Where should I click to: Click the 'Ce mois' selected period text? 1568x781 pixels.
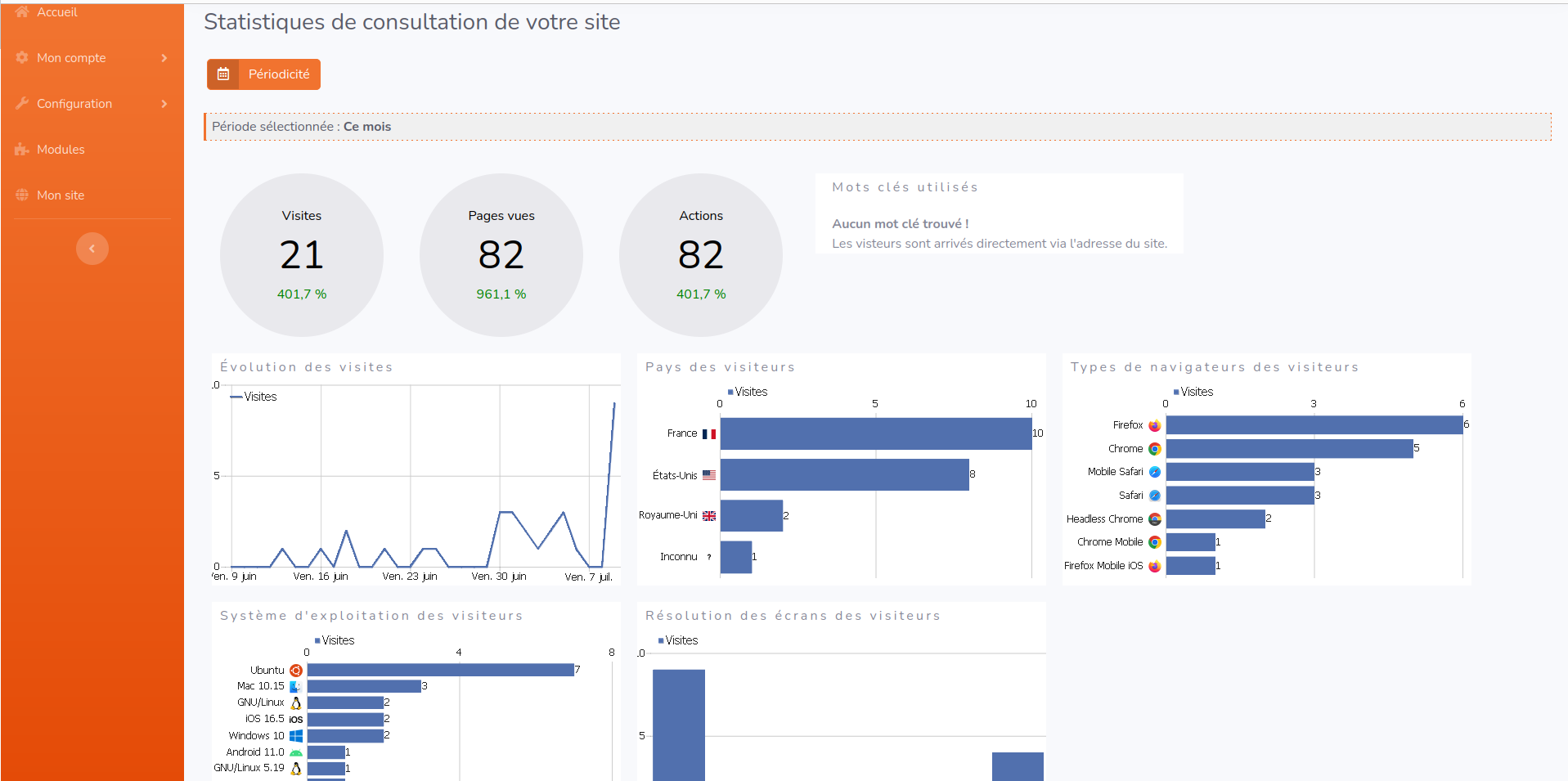[x=367, y=127]
